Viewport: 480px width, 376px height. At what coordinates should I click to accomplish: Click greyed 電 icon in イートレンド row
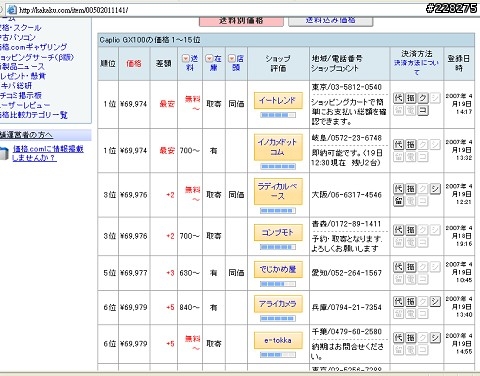[411, 110]
